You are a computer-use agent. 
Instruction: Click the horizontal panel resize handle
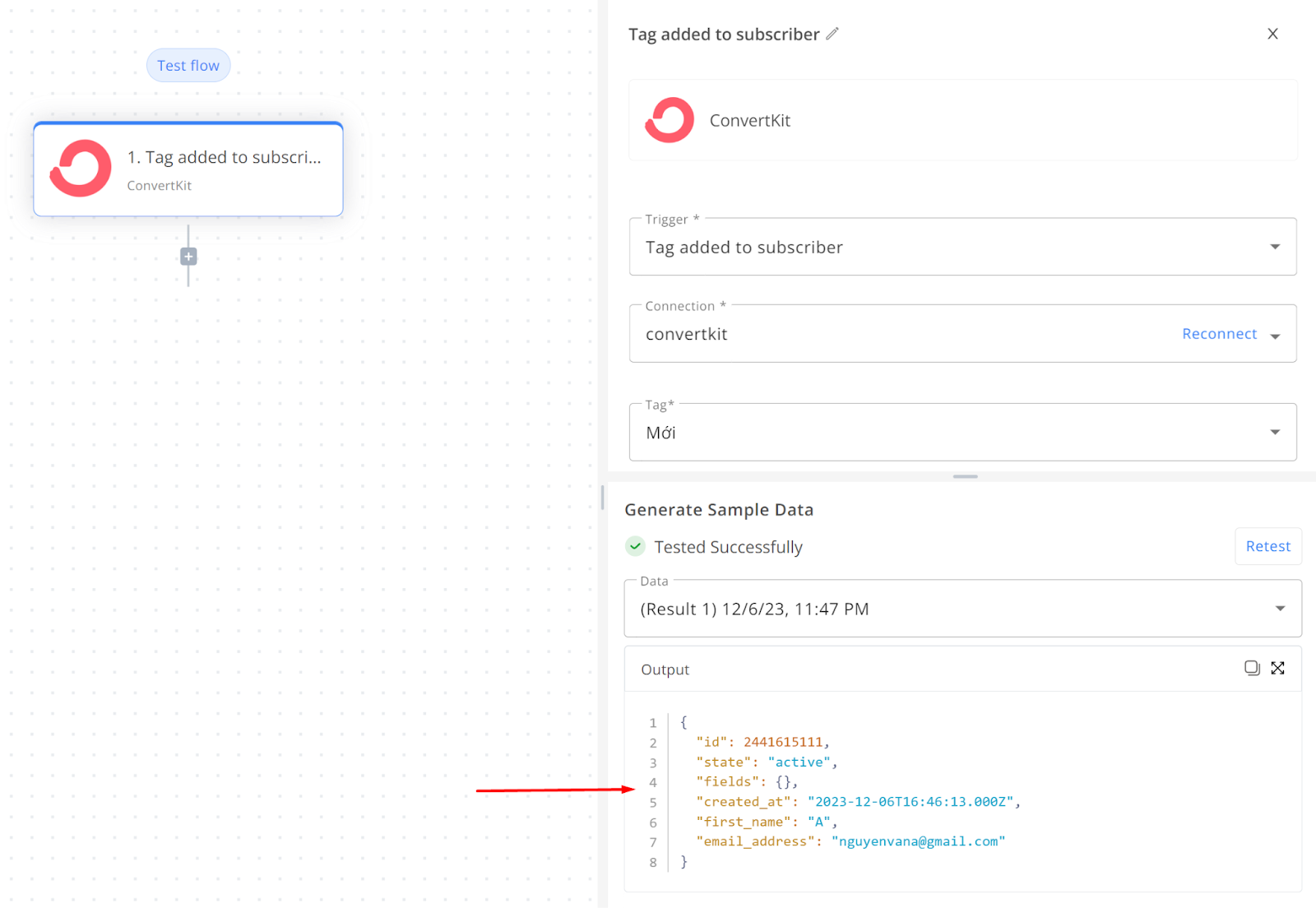tap(965, 476)
